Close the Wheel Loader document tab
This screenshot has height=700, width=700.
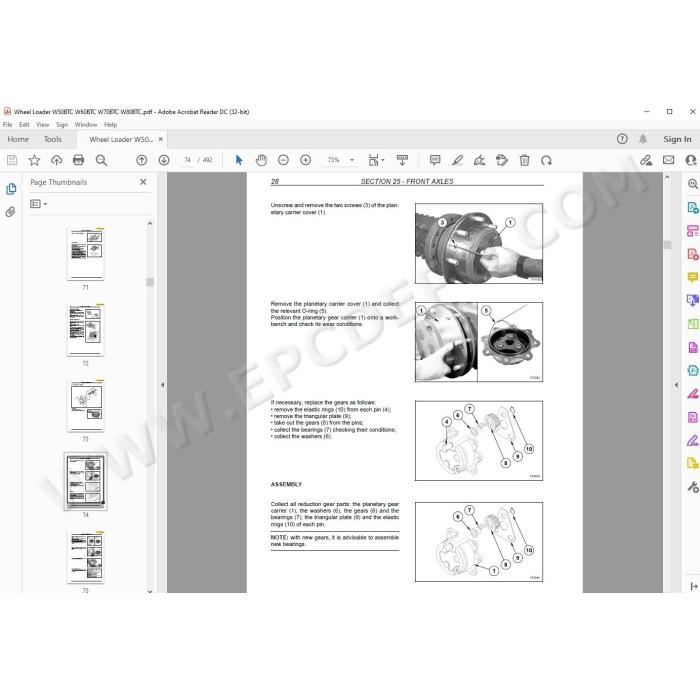click(160, 139)
